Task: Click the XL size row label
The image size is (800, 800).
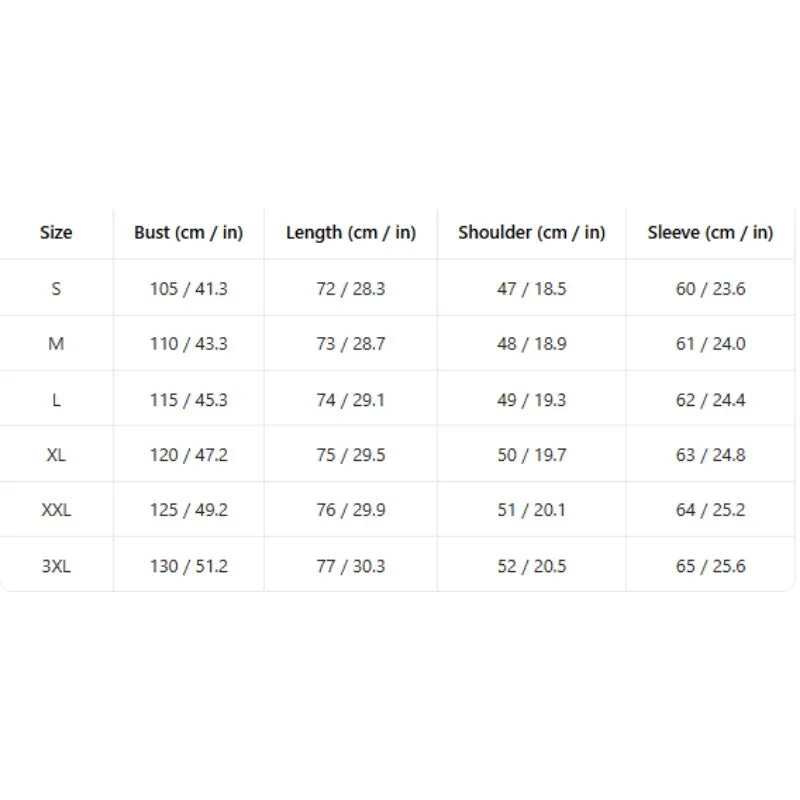Action: coord(56,455)
